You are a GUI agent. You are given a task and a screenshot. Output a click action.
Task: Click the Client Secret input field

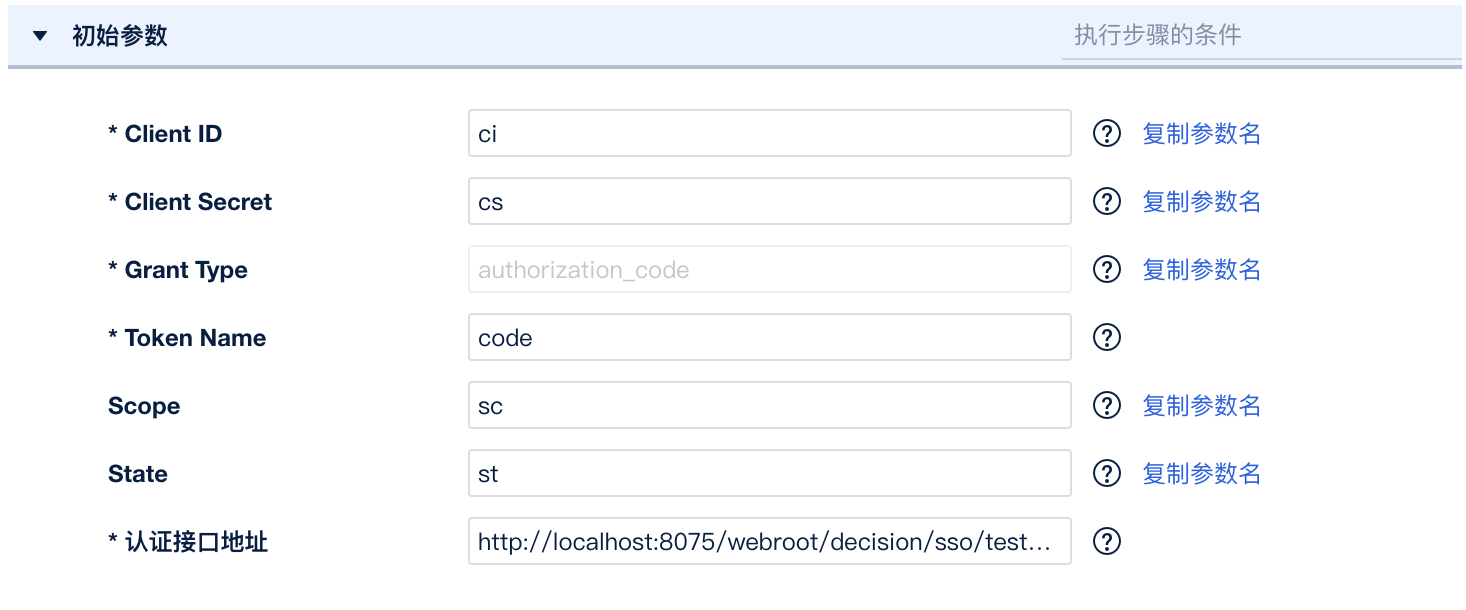pos(769,202)
